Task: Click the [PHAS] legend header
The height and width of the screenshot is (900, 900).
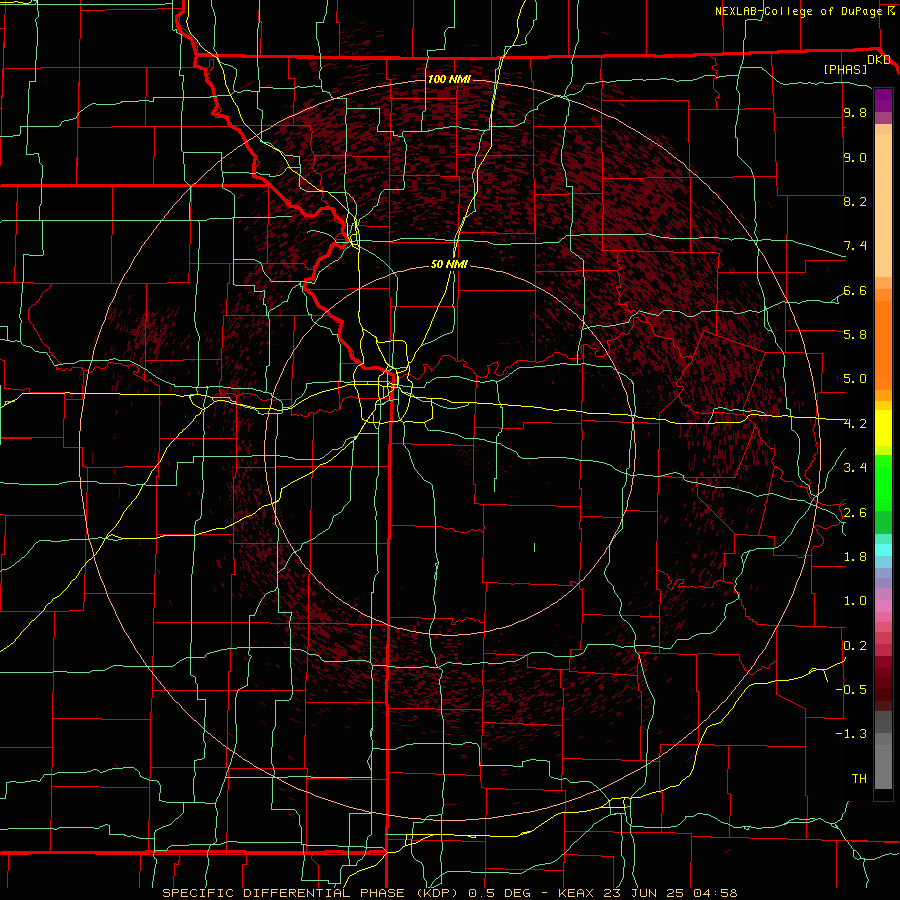Action: click(x=845, y=69)
